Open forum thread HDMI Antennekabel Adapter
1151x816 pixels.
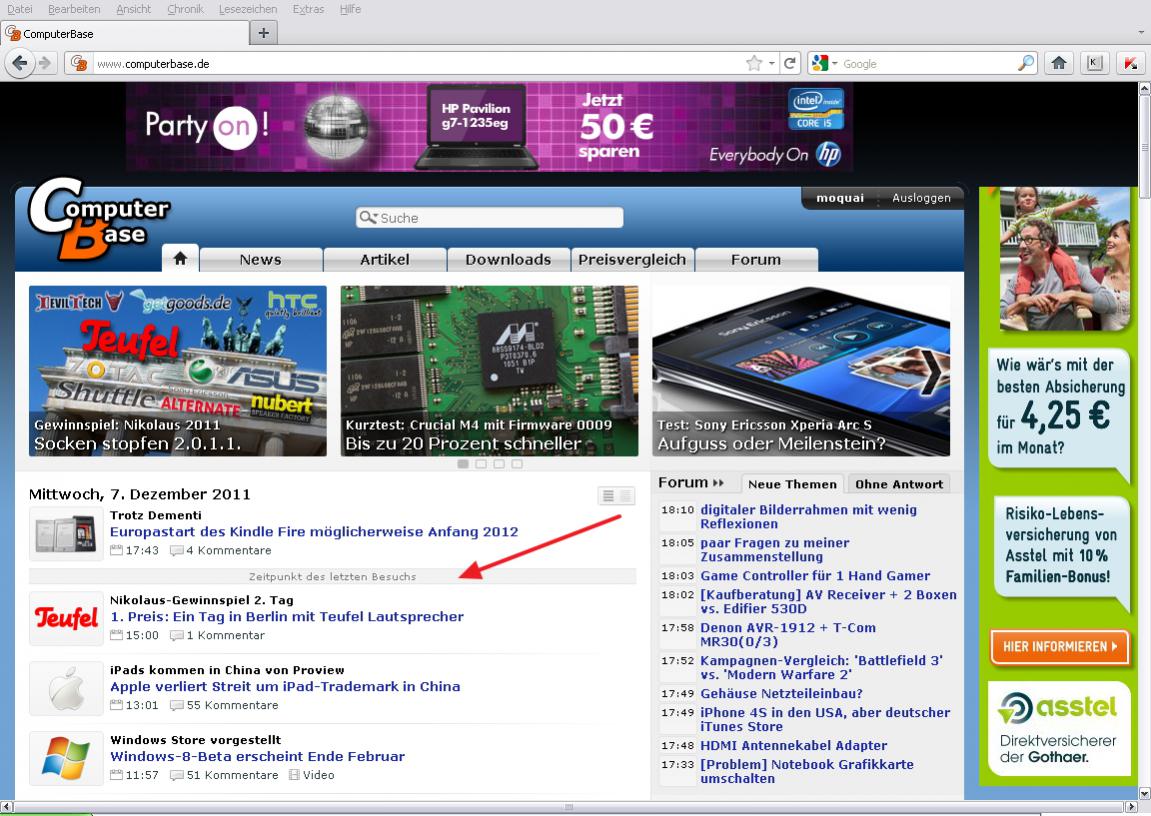[x=794, y=746]
